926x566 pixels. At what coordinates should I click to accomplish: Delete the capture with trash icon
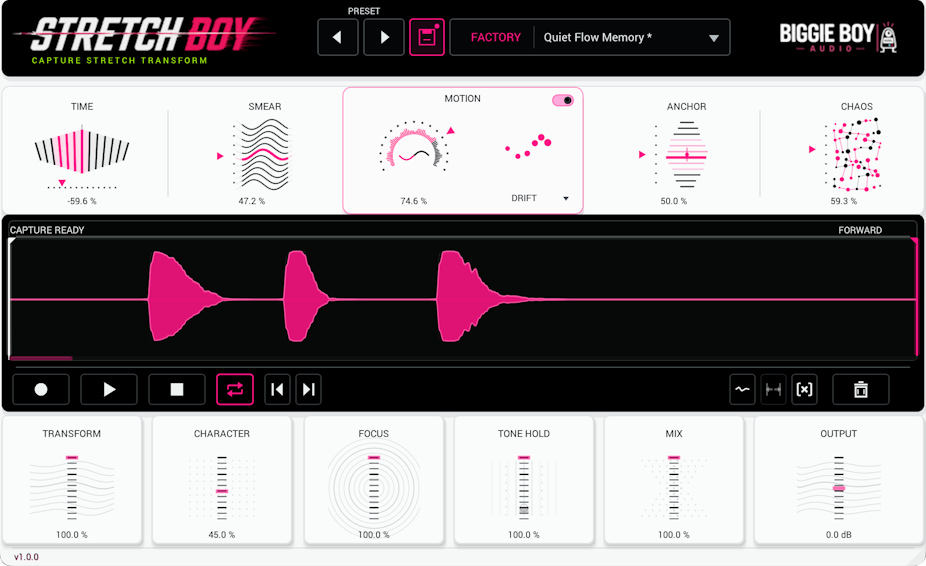[860, 389]
